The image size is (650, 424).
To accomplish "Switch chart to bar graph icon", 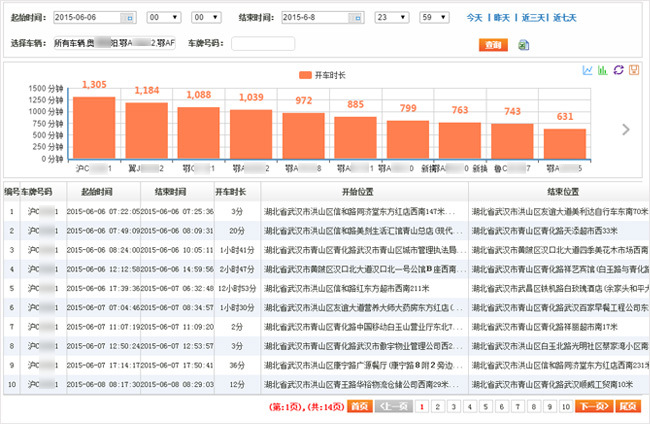I will click(x=602, y=70).
